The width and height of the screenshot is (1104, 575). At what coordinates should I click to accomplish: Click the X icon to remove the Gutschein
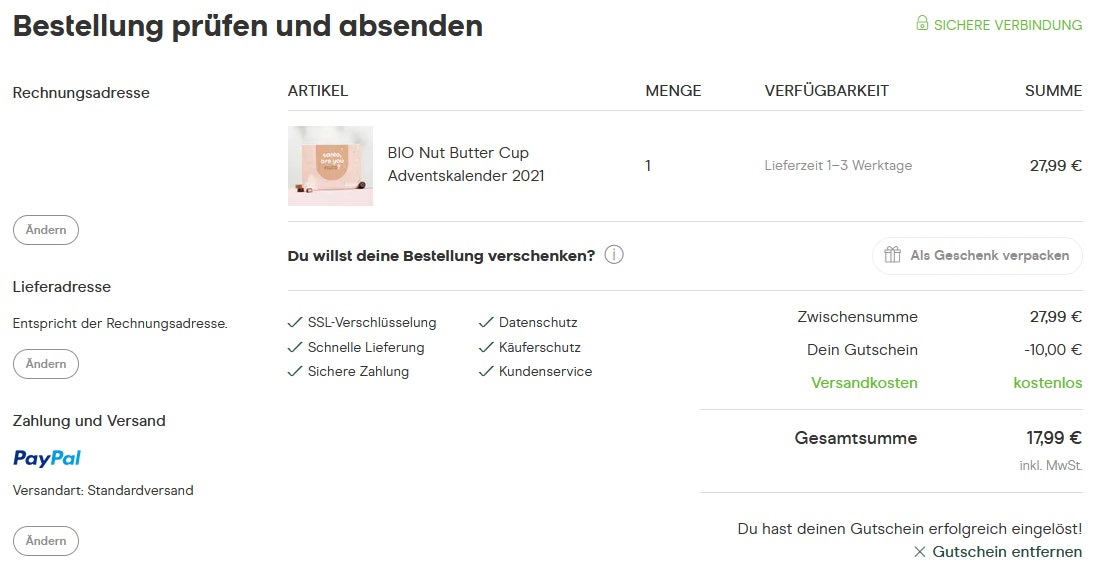click(x=920, y=552)
